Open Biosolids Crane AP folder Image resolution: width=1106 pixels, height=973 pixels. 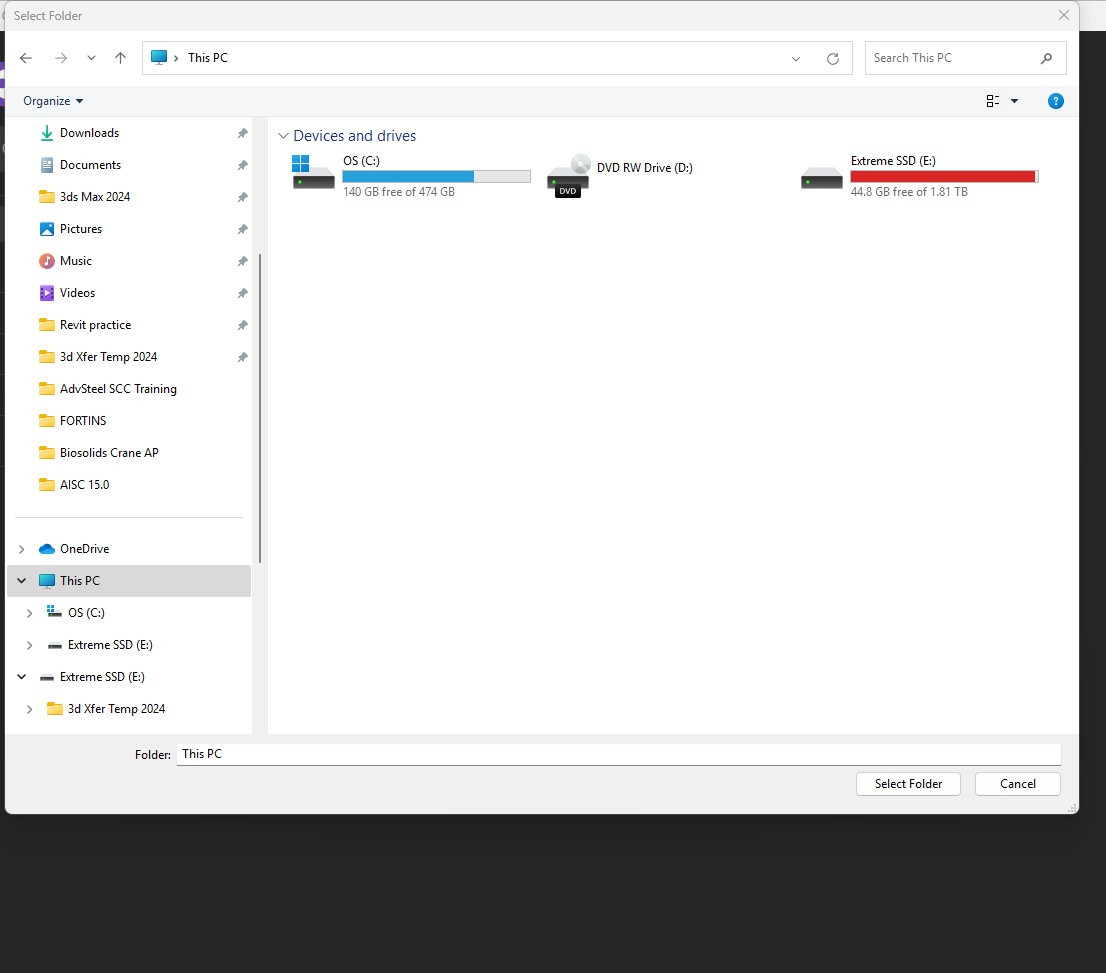(109, 453)
